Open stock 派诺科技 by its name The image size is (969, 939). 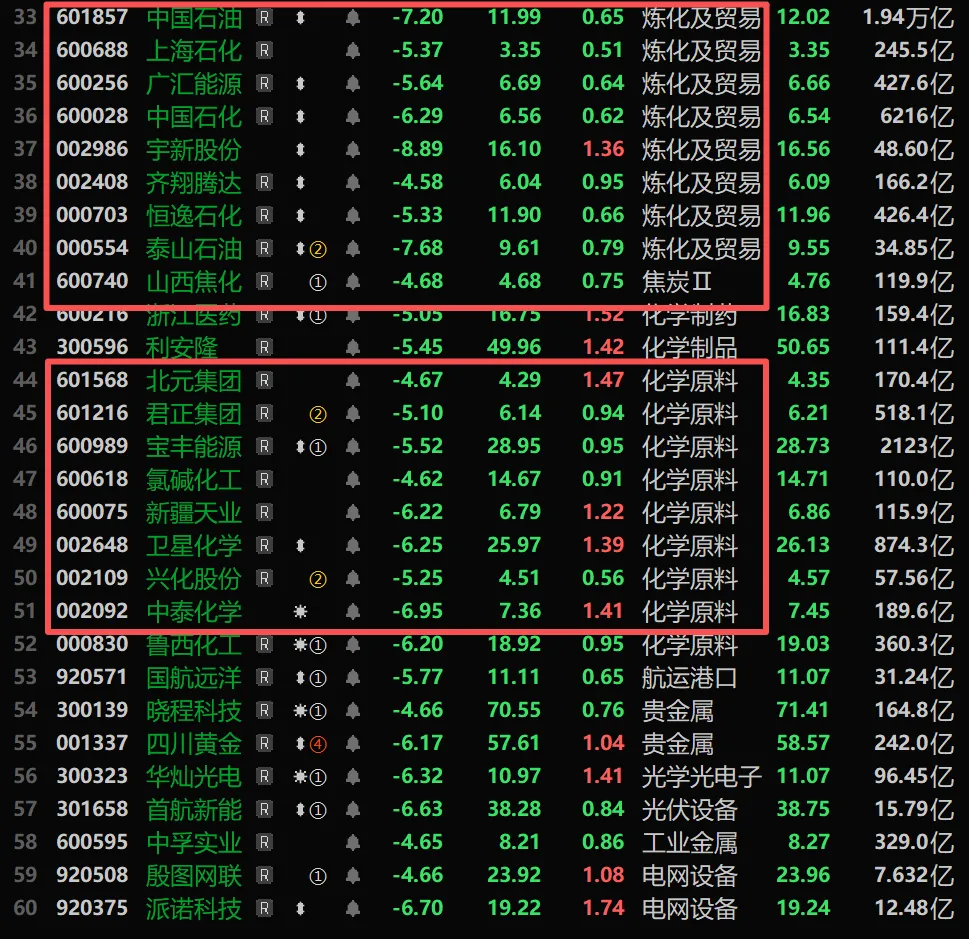pos(194,909)
